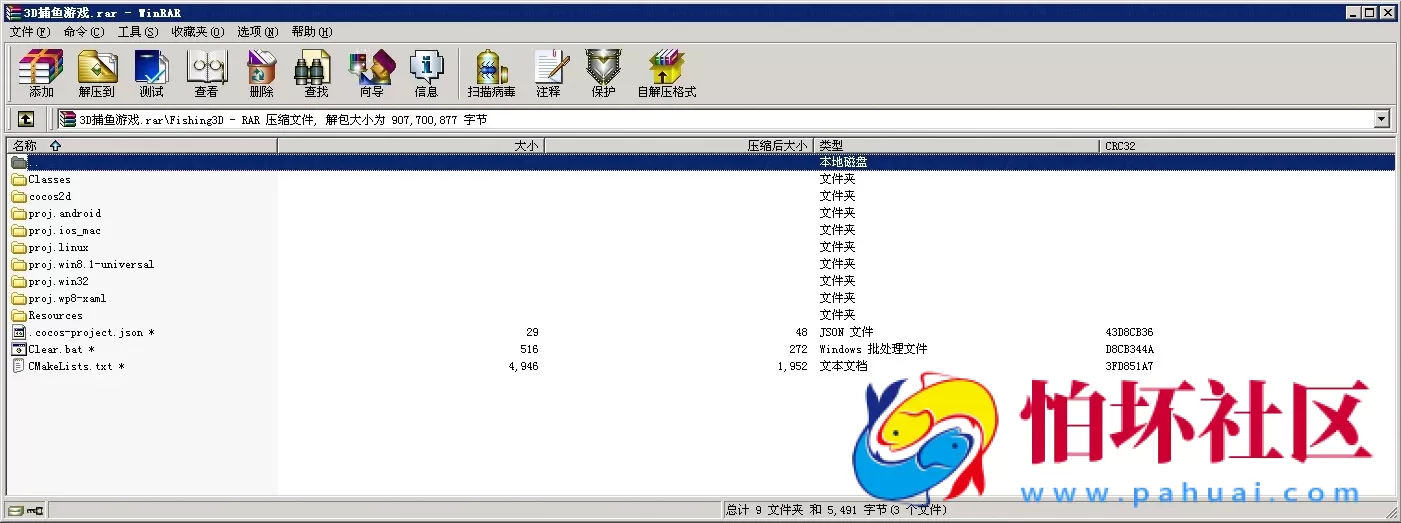Open the Find (查找) binoculars tool
1401x523 pixels.
(x=316, y=73)
